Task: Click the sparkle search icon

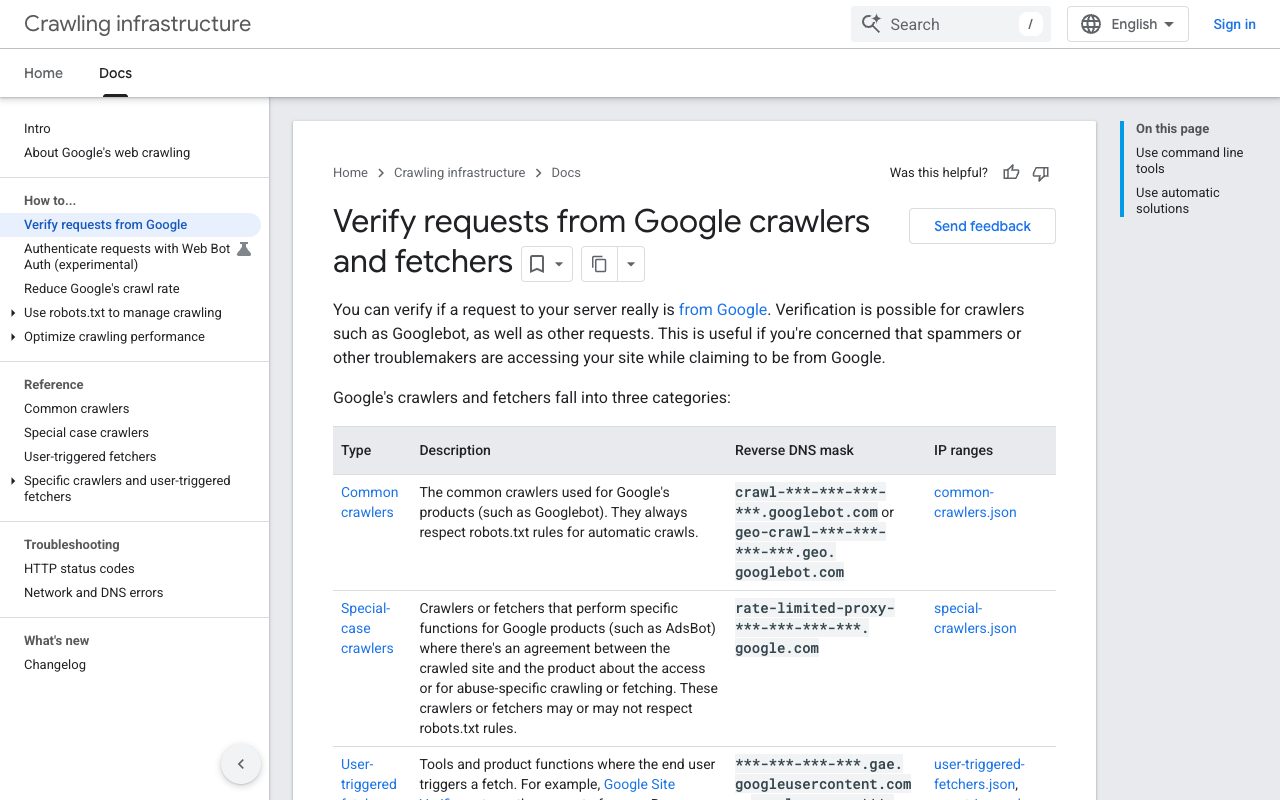Action: click(871, 24)
